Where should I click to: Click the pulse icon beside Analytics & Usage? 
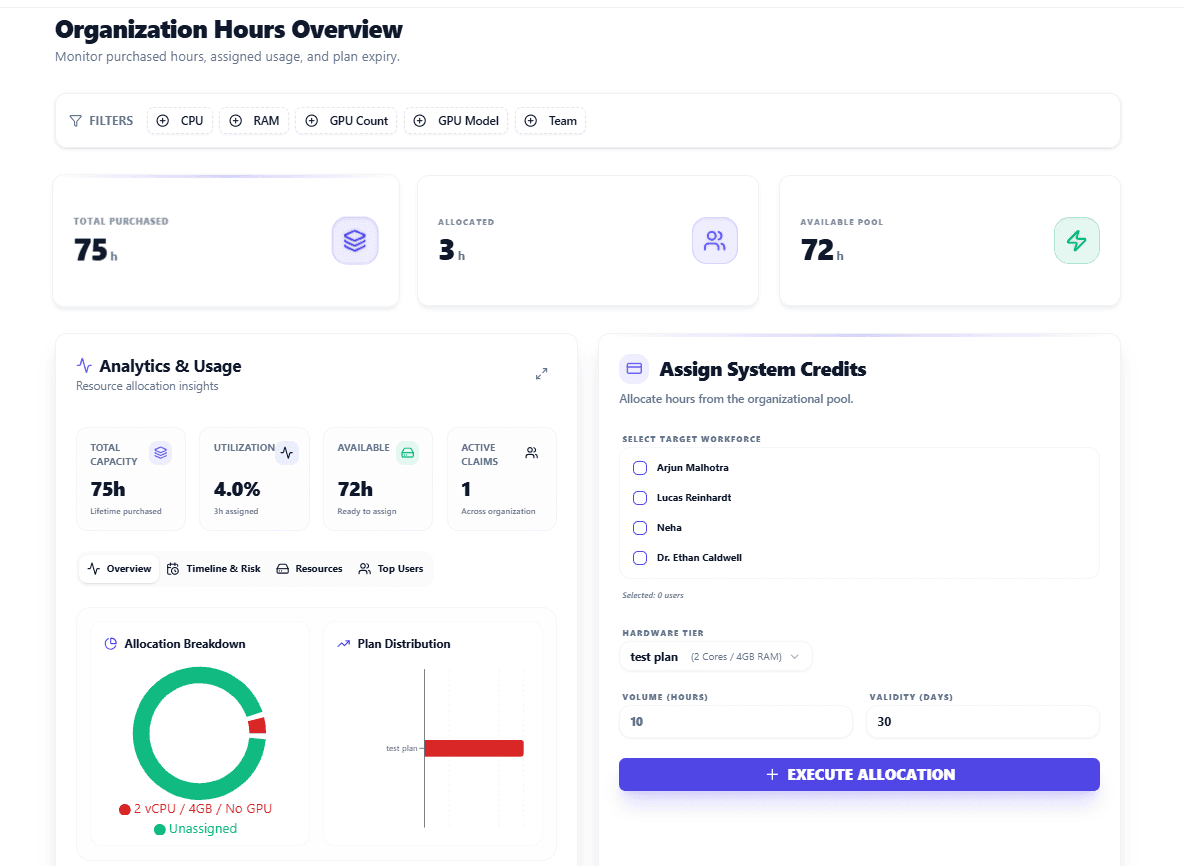tap(85, 365)
